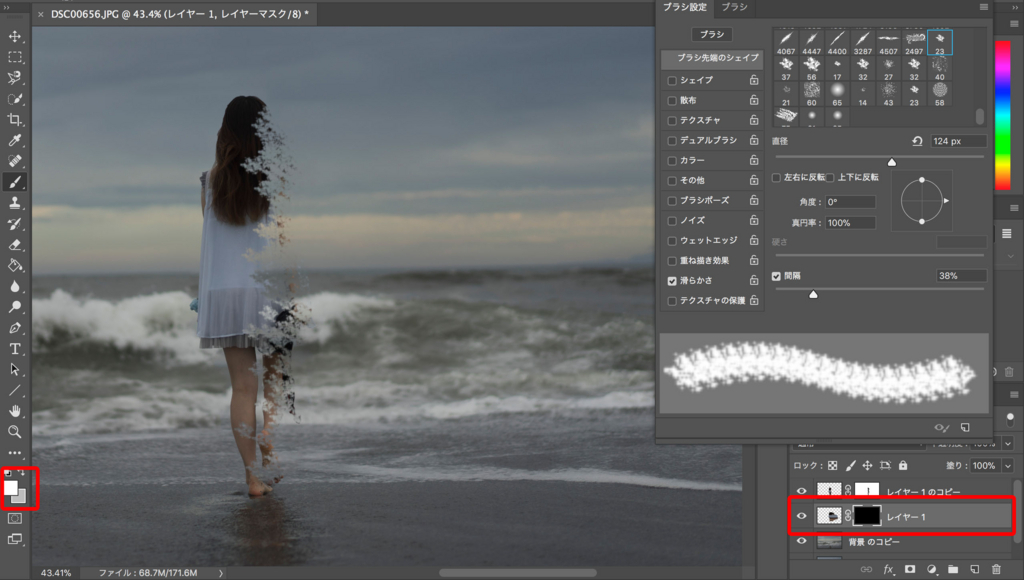Select the Paint Bucket tool
Image resolution: width=1024 pixels, height=580 pixels.
14,265
